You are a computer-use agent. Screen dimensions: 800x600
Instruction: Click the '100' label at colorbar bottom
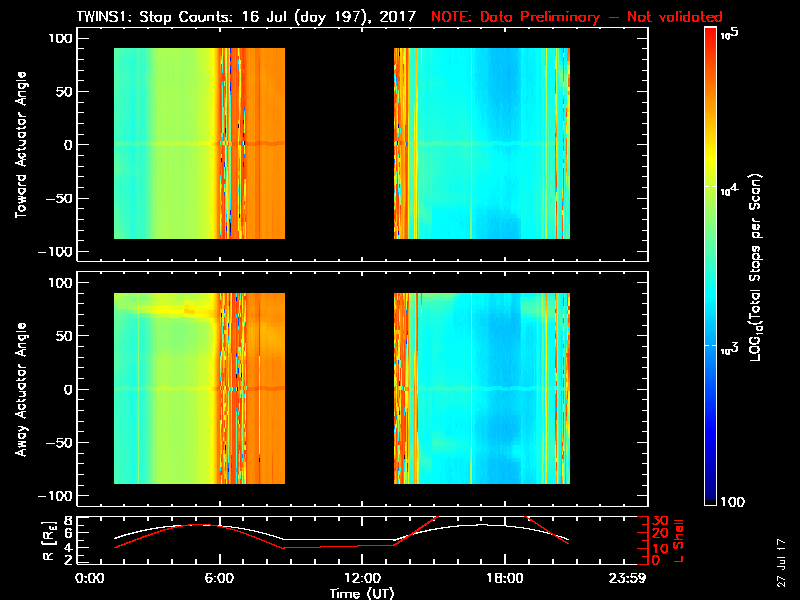(732, 502)
